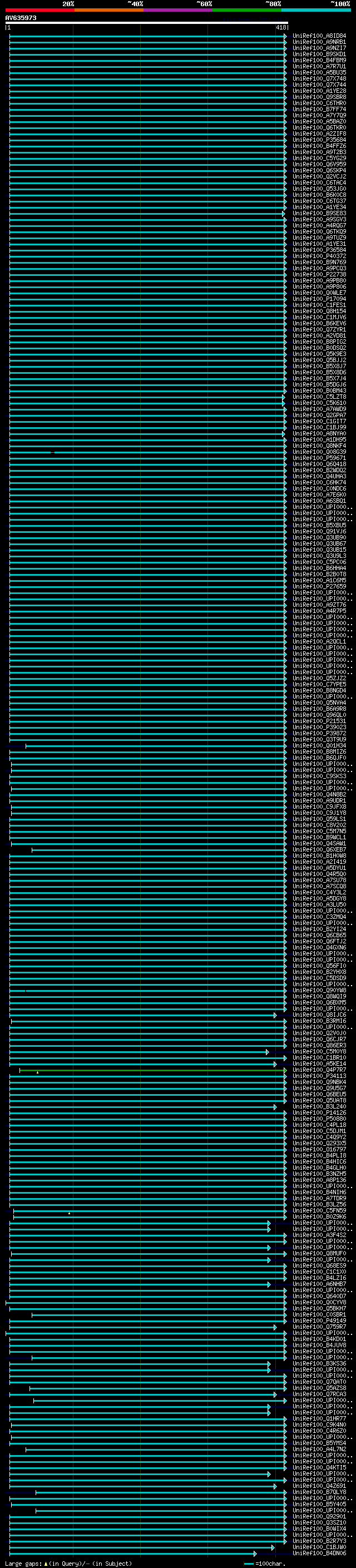Screen dimensions: 356x1568
Task: Open hit UniRef100_A9NRB1
Action: [319, 42]
